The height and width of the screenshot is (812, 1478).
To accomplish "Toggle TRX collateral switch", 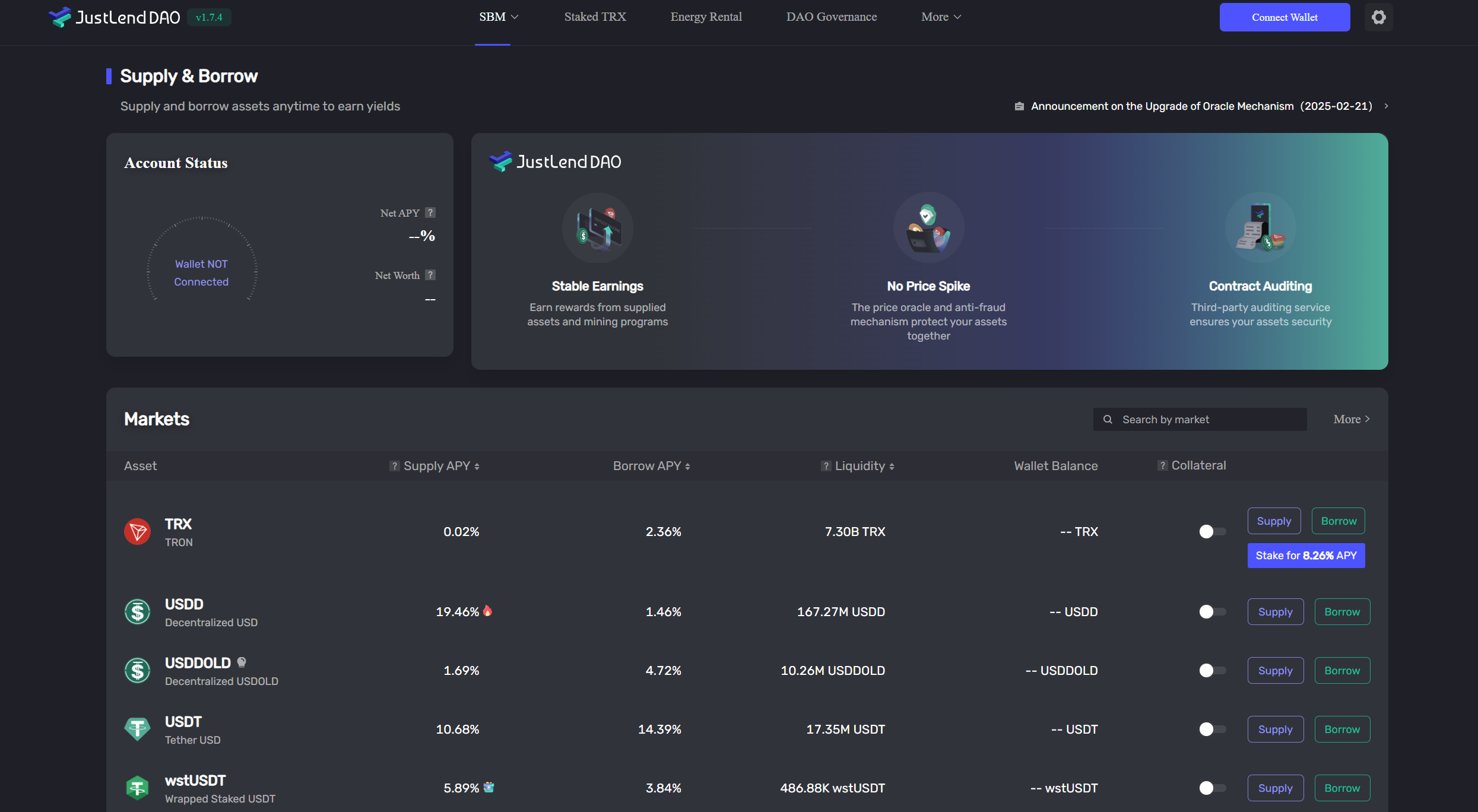I will click(1211, 531).
